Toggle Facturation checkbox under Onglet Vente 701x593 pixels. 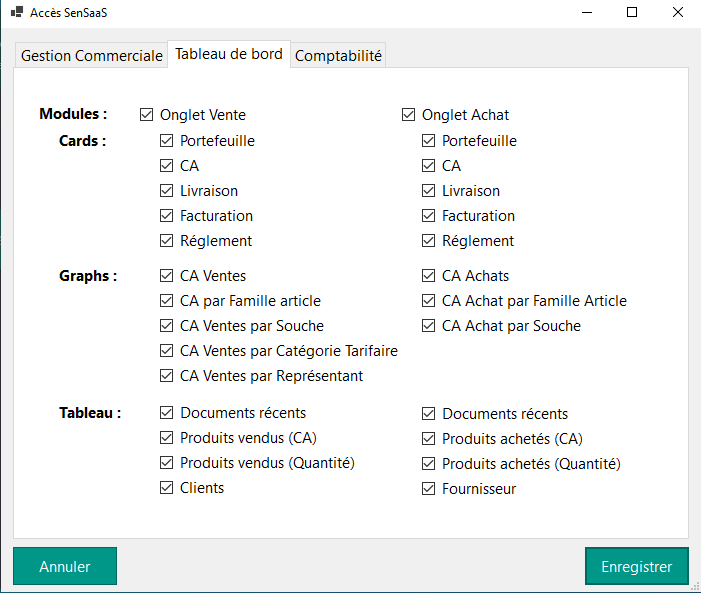(167, 216)
